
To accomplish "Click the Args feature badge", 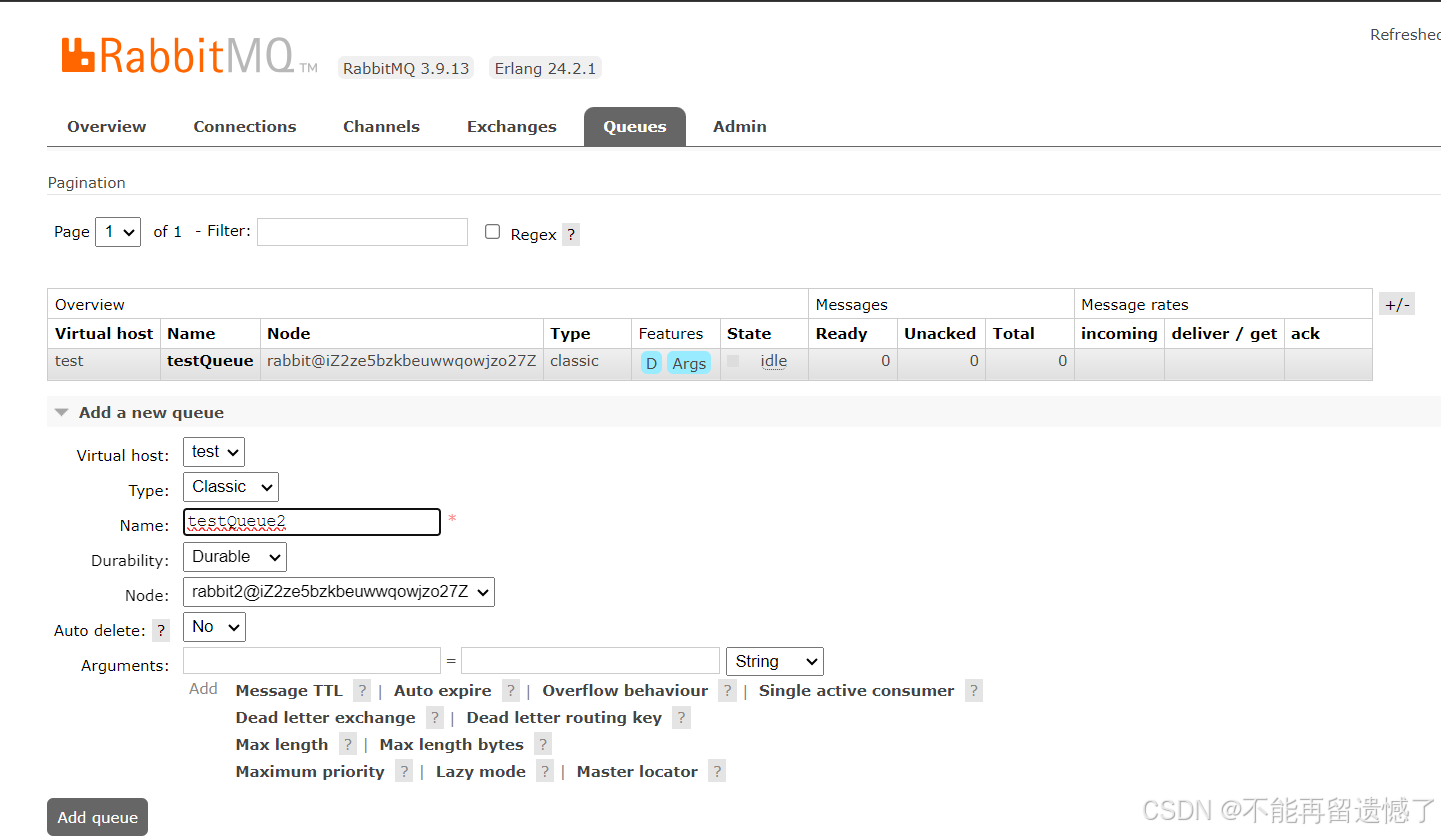I will point(689,363).
